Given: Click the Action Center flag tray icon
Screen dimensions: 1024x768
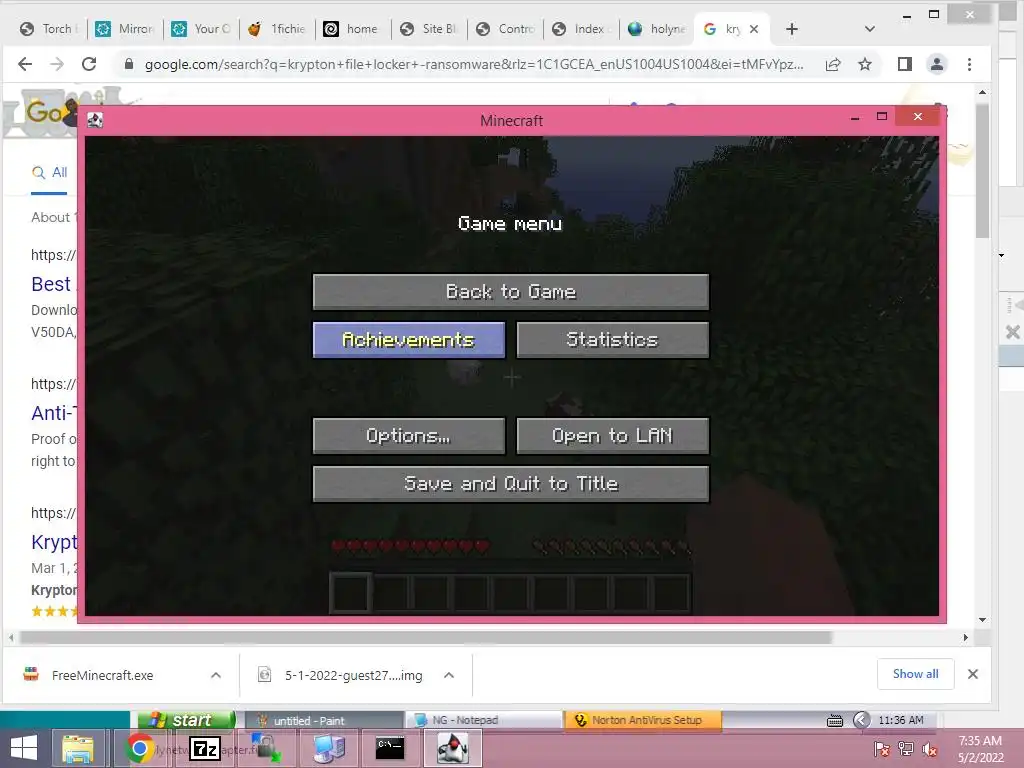Looking at the screenshot, I should pyautogui.click(x=882, y=749).
